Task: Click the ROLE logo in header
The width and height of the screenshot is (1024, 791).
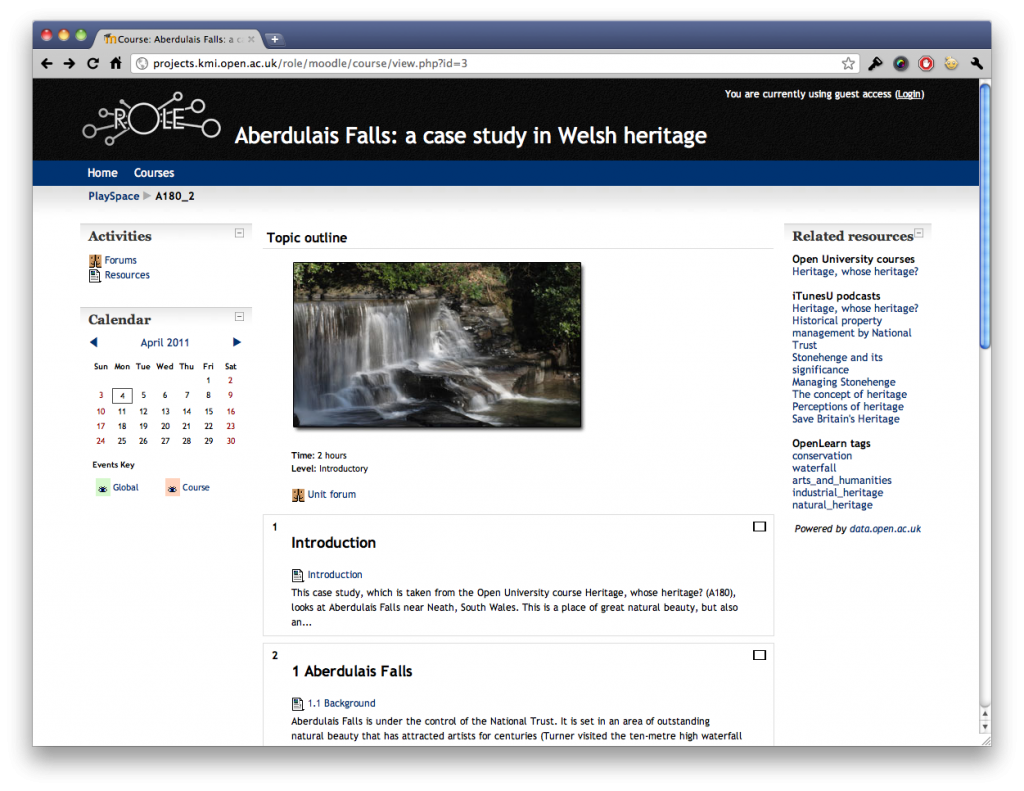Action: [150, 120]
